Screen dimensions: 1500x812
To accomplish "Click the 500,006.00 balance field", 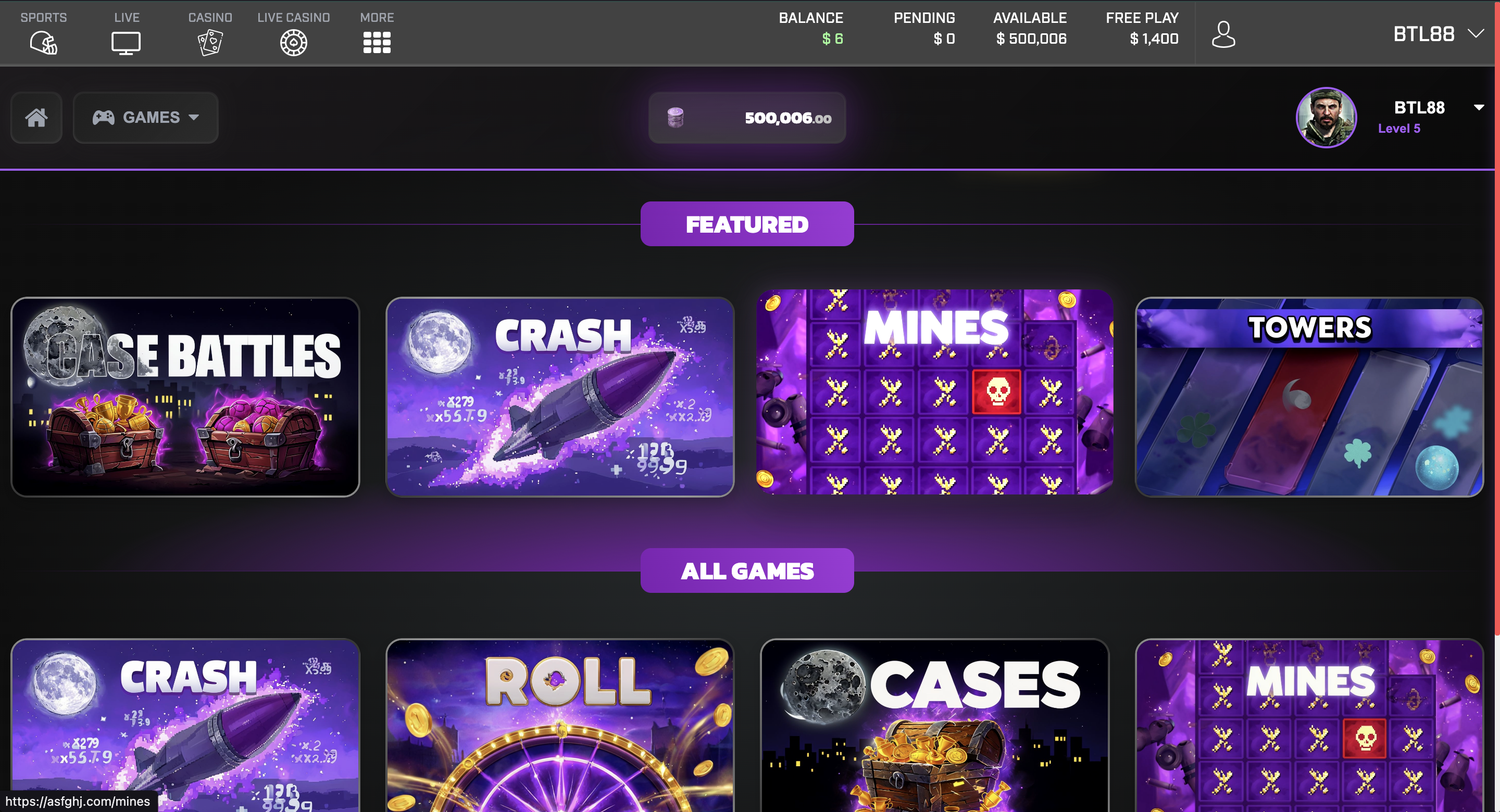I will (747, 118).
